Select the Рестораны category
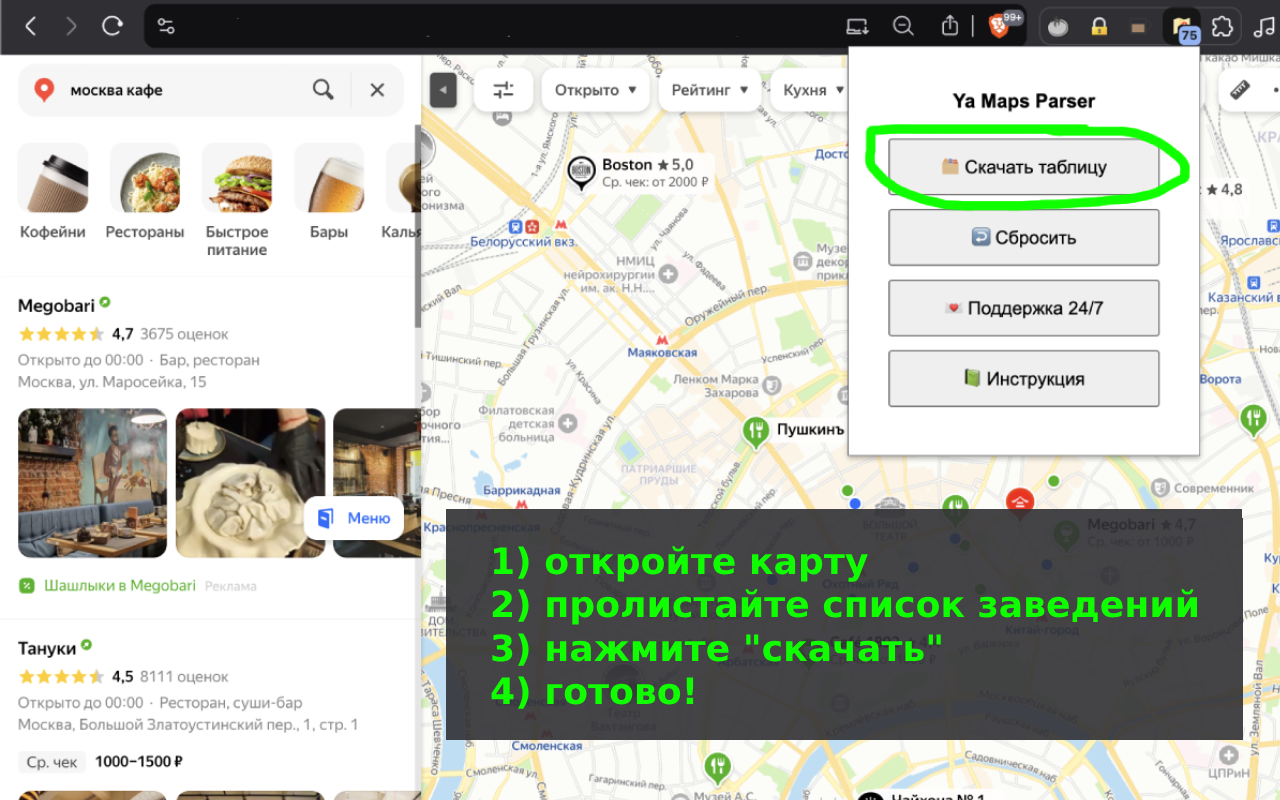 tap(145, 191)
